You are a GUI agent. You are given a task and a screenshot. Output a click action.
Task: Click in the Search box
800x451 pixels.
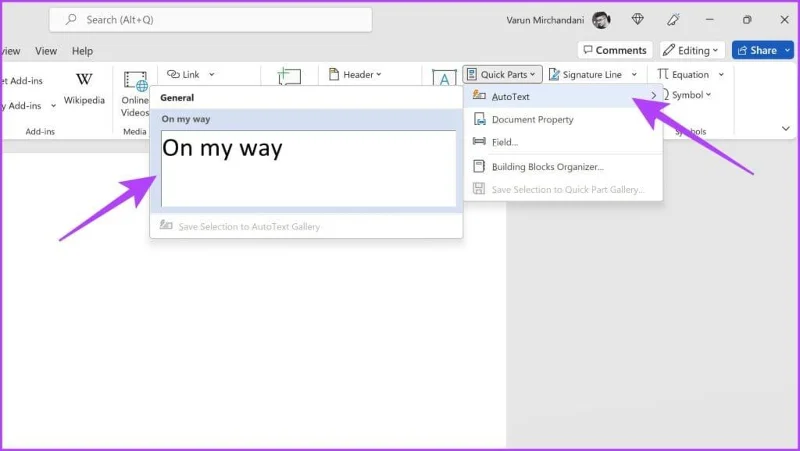[211, 20]
